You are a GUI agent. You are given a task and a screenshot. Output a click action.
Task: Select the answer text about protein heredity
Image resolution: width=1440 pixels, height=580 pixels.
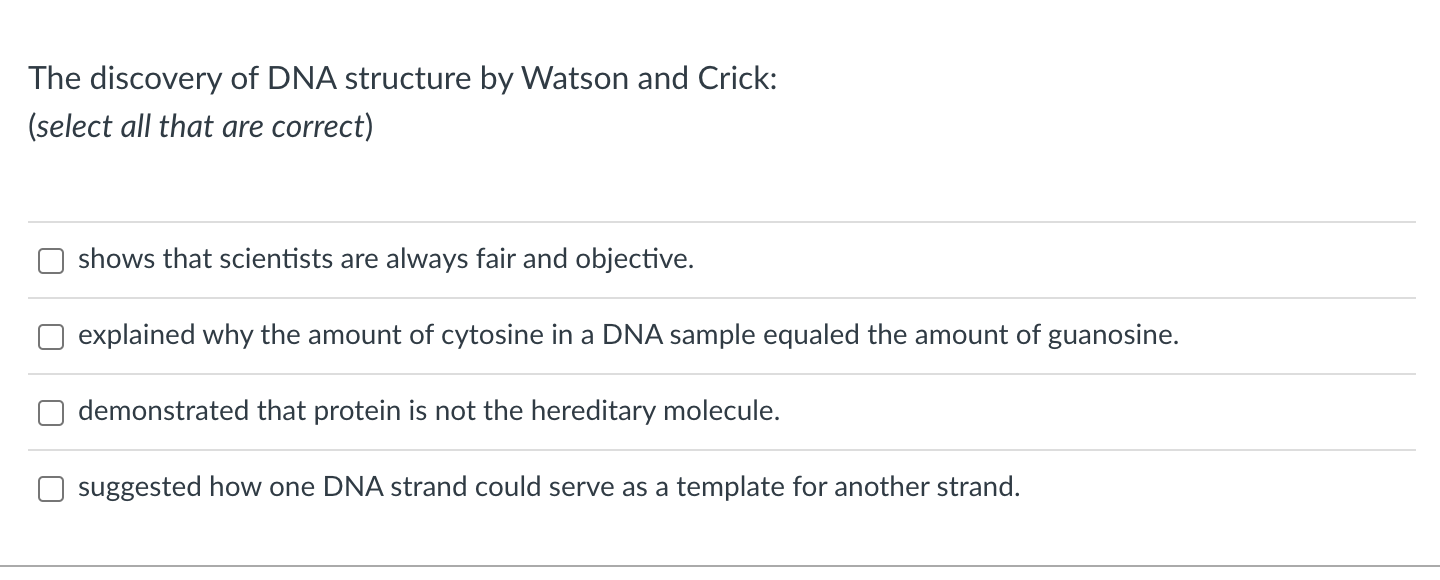coord(428,411)
